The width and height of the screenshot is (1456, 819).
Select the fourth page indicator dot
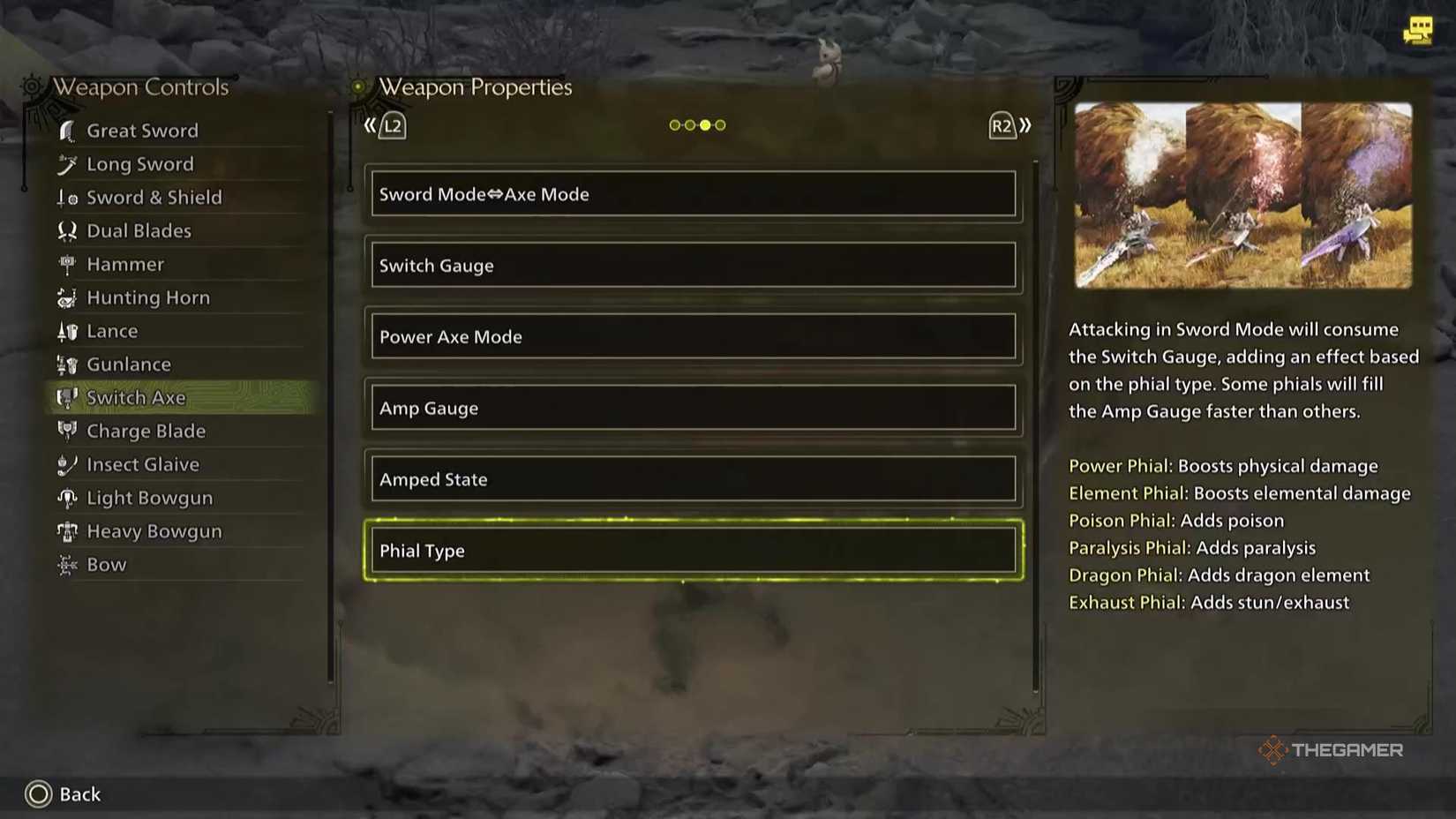coord(720,125)
